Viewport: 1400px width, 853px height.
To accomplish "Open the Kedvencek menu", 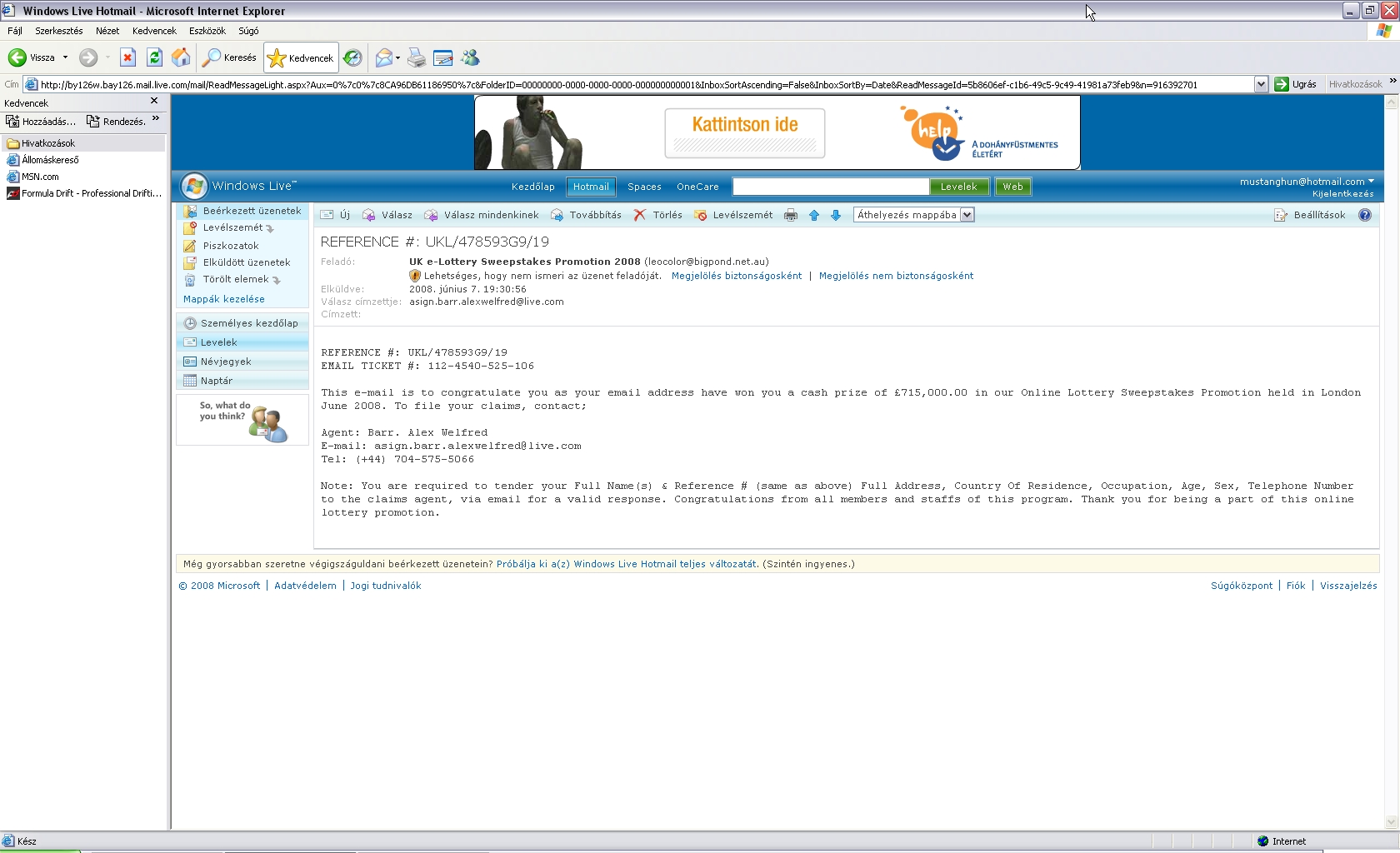I will click(154, 31).
